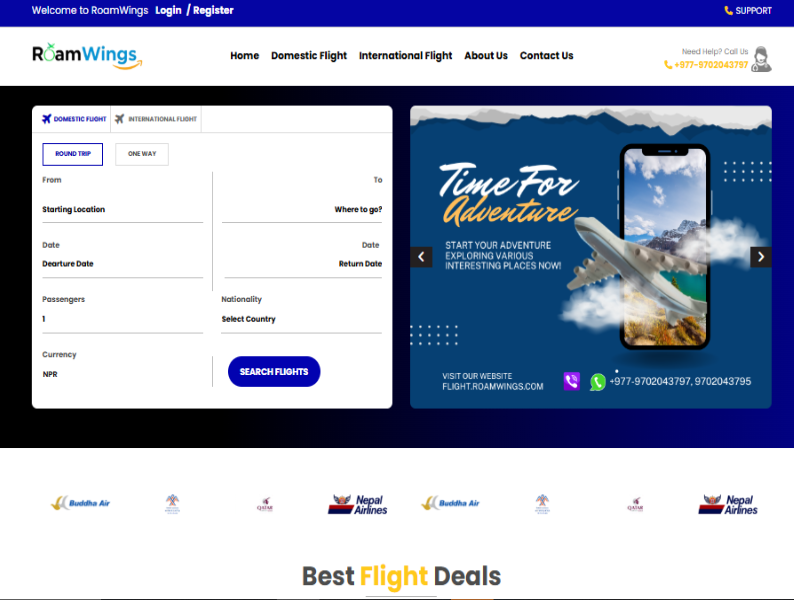The width and height of the screenshot is (794, 600).
Task: Select the Round Trip option
Action: pos(72,154)
